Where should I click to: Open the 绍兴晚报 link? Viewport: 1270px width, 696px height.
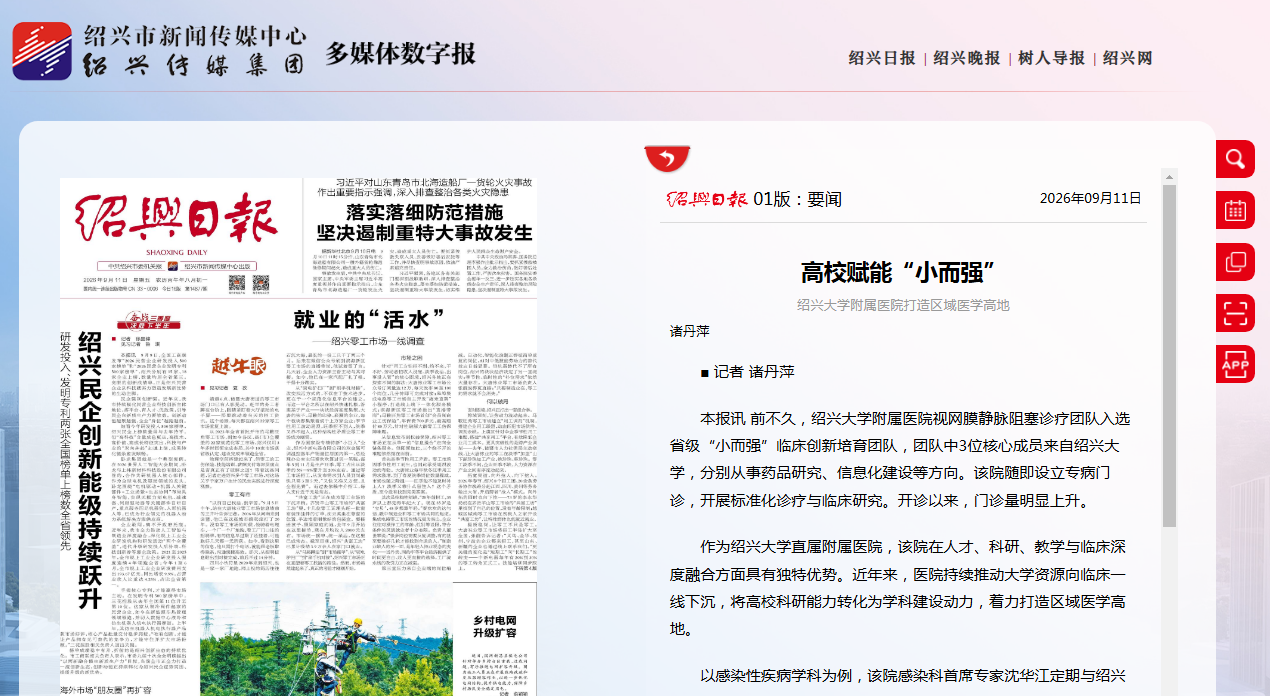(x=967, y=58)
